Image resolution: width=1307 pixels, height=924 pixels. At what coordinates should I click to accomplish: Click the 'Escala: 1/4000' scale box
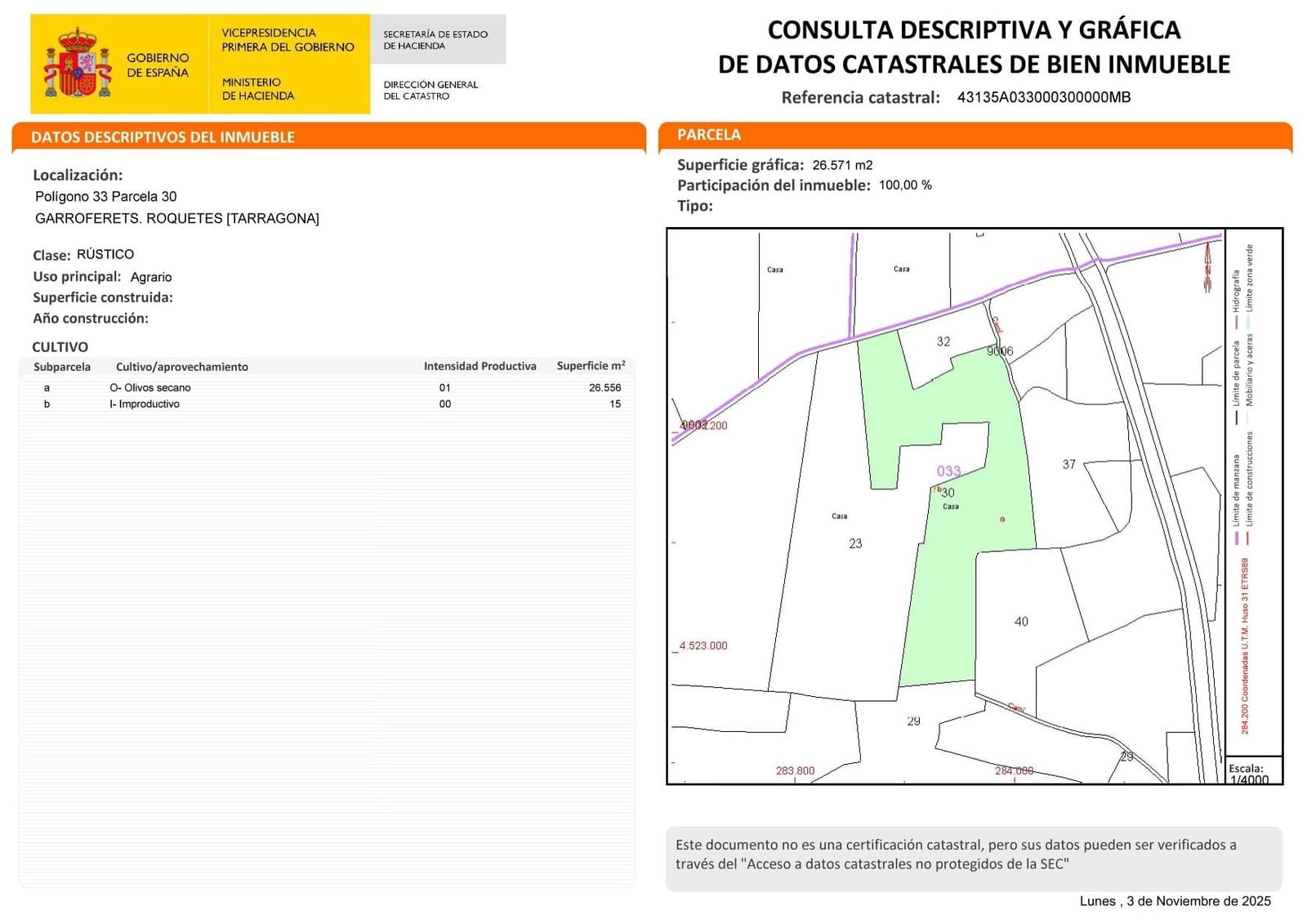click(1252, 772)
